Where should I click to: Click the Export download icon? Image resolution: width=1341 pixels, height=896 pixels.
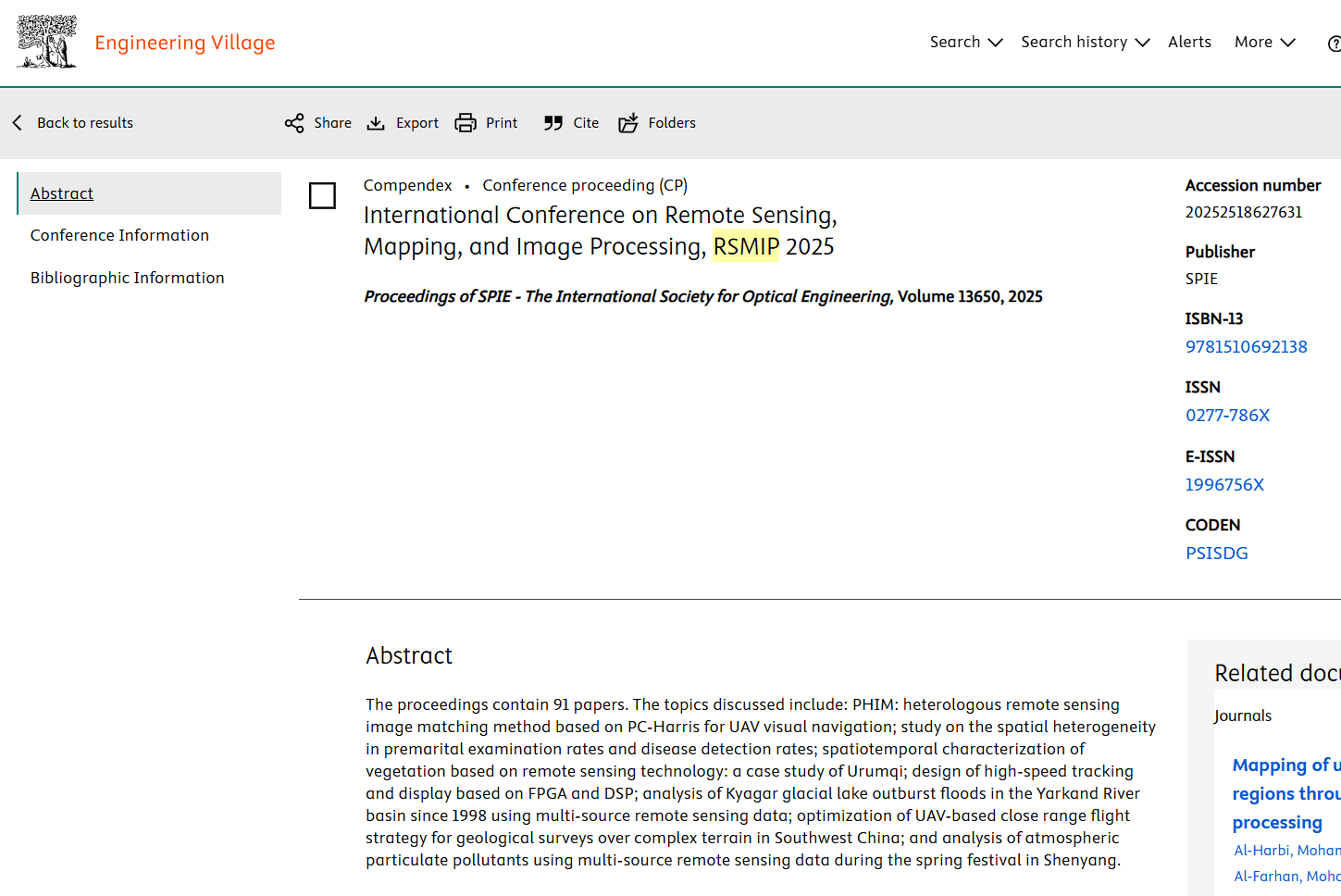376,123
